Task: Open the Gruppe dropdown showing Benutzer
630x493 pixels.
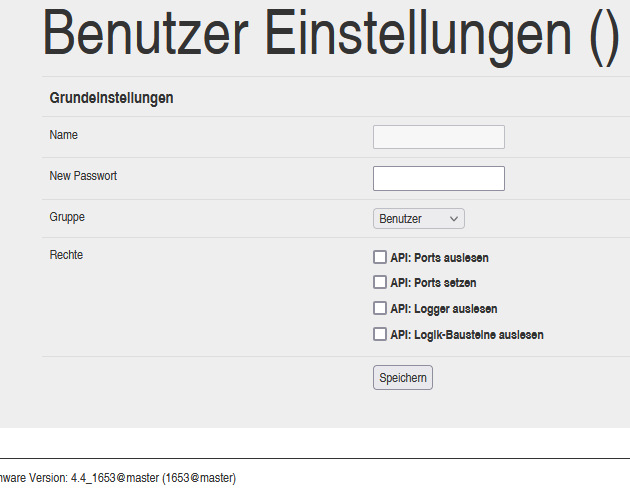Action: coord(417,218)
